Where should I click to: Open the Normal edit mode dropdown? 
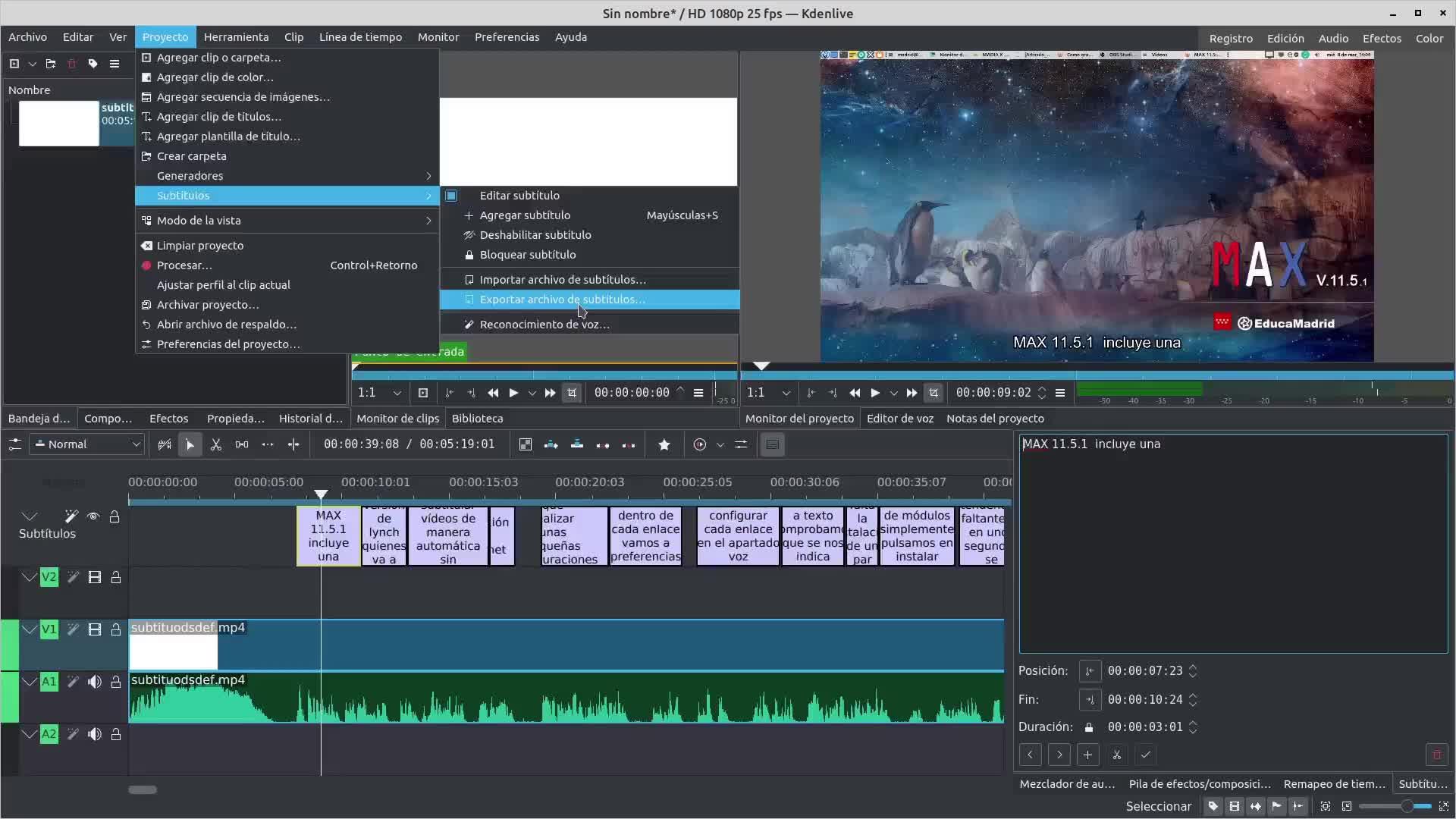[x=88, y=444]
